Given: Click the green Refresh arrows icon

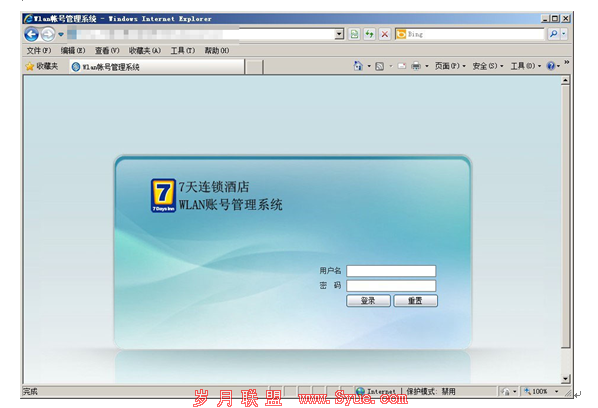Looking at the screenshot, I should click(370, 34).
